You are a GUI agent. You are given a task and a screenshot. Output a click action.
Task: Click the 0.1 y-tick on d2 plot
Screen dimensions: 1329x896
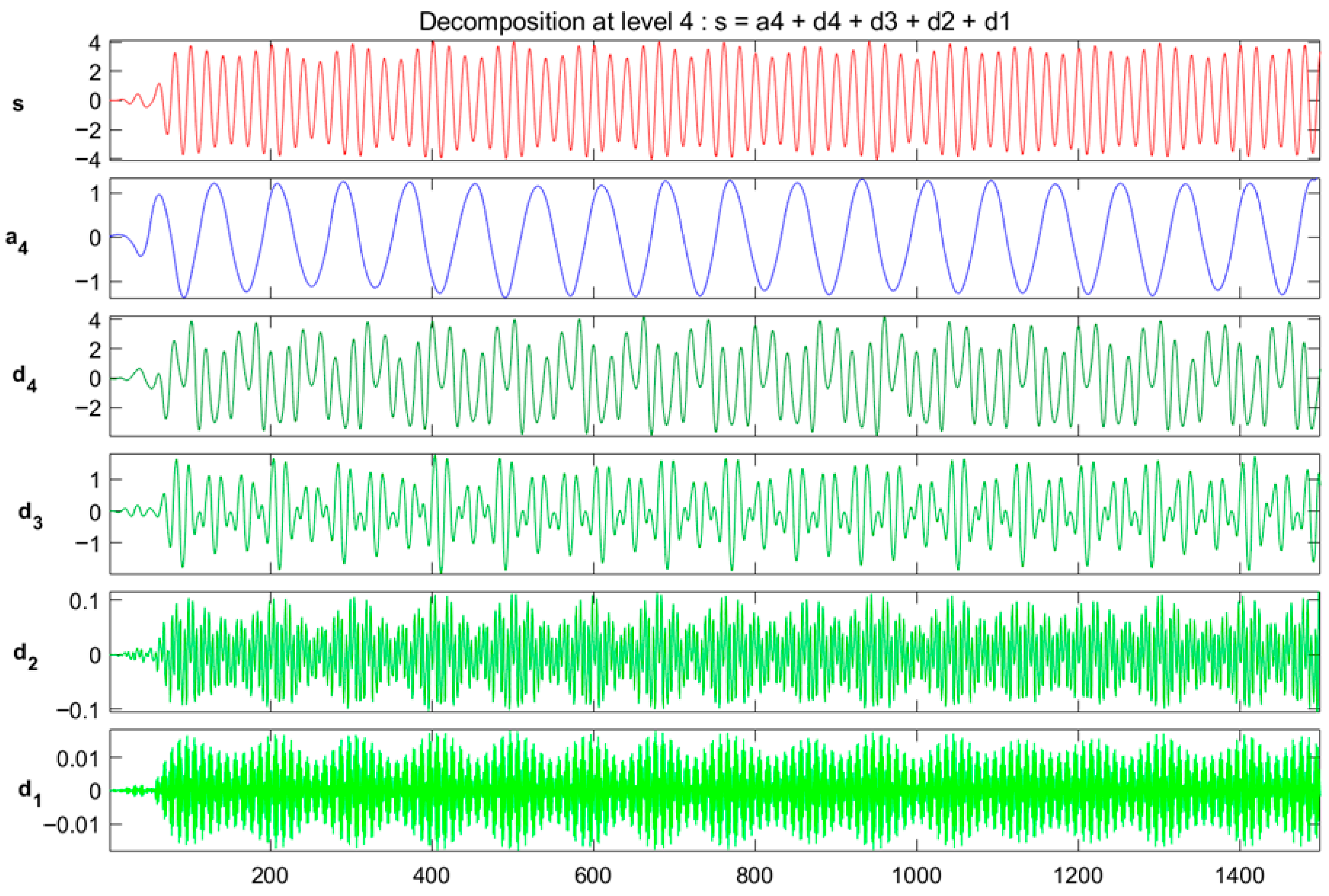click(x=85, y=601)
